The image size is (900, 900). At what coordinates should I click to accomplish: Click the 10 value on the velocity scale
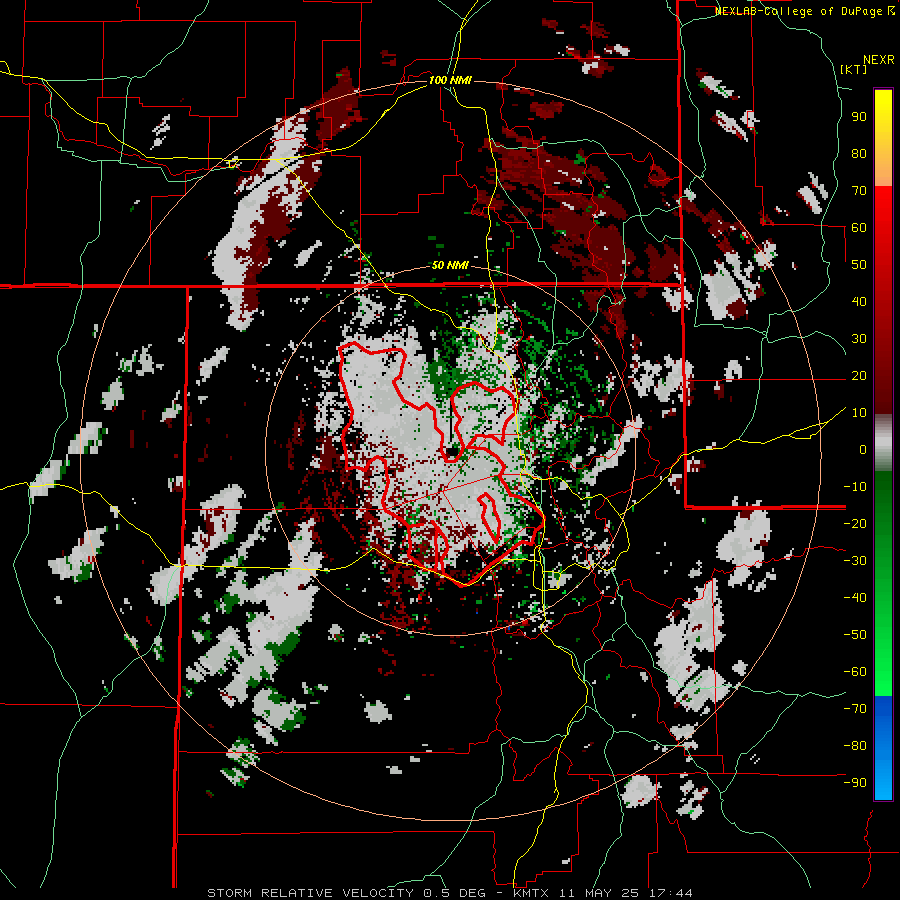point(859,413)
